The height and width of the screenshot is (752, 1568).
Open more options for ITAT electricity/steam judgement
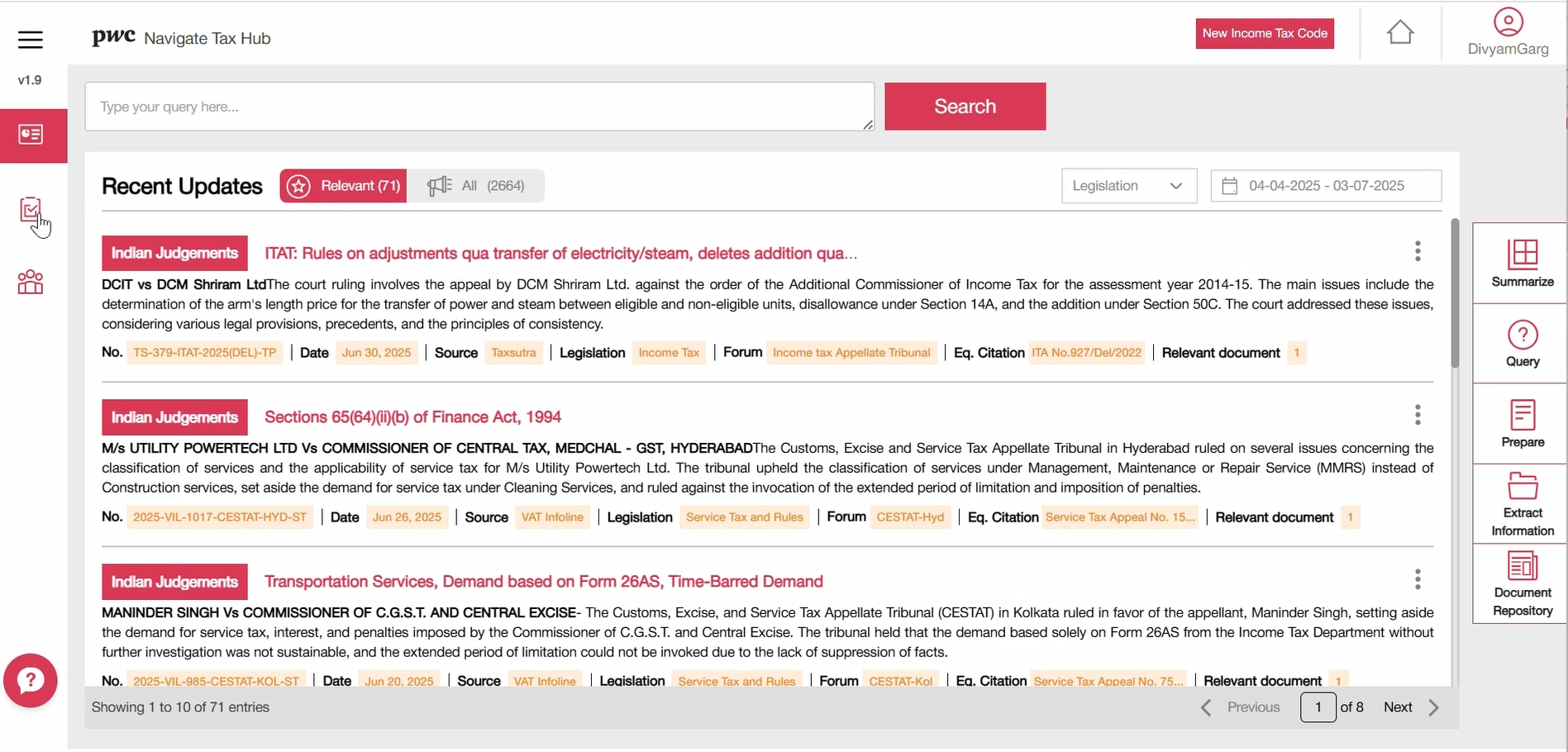coord(1418,251)
